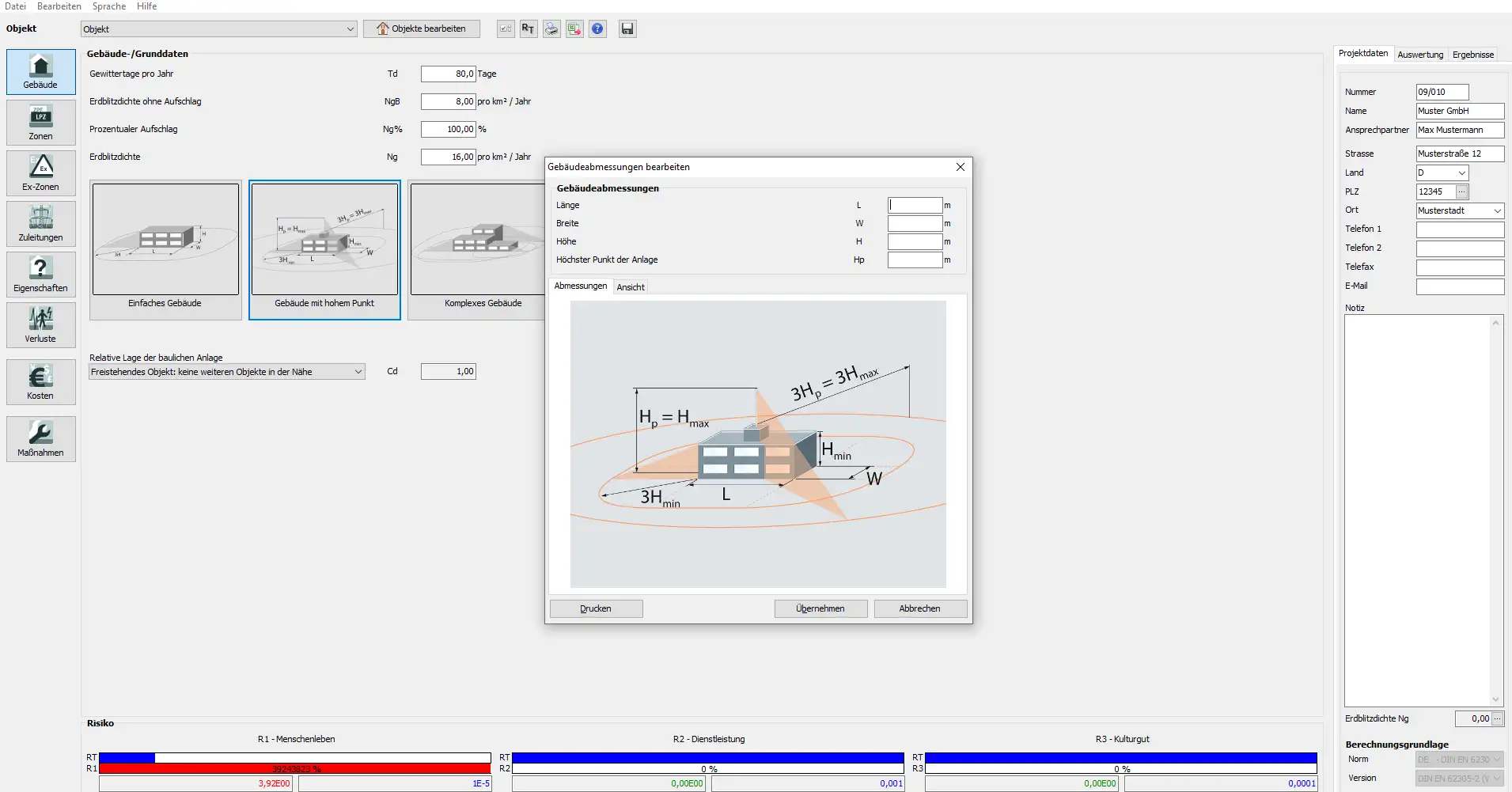Image resolution: width=1512 pixels, height=792 pixels.
Task: Open the Bearbeiten menu
Action: 59,6
